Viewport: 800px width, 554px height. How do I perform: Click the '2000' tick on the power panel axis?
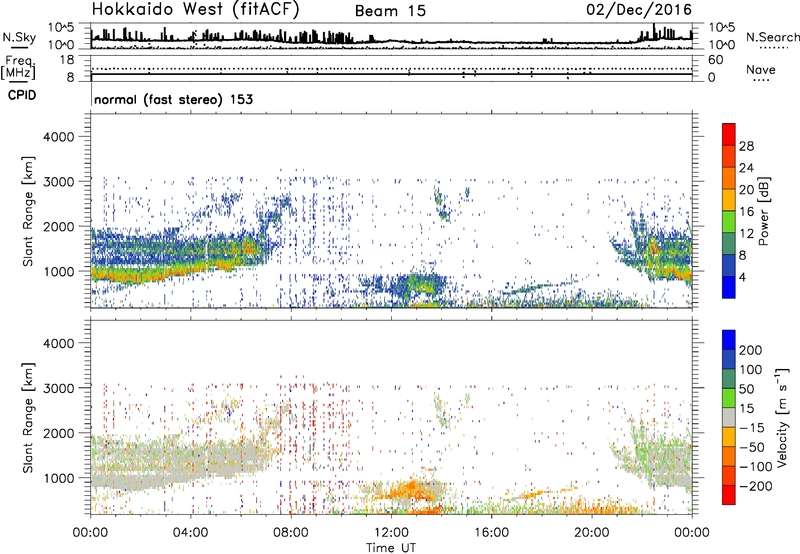[58, 226]
